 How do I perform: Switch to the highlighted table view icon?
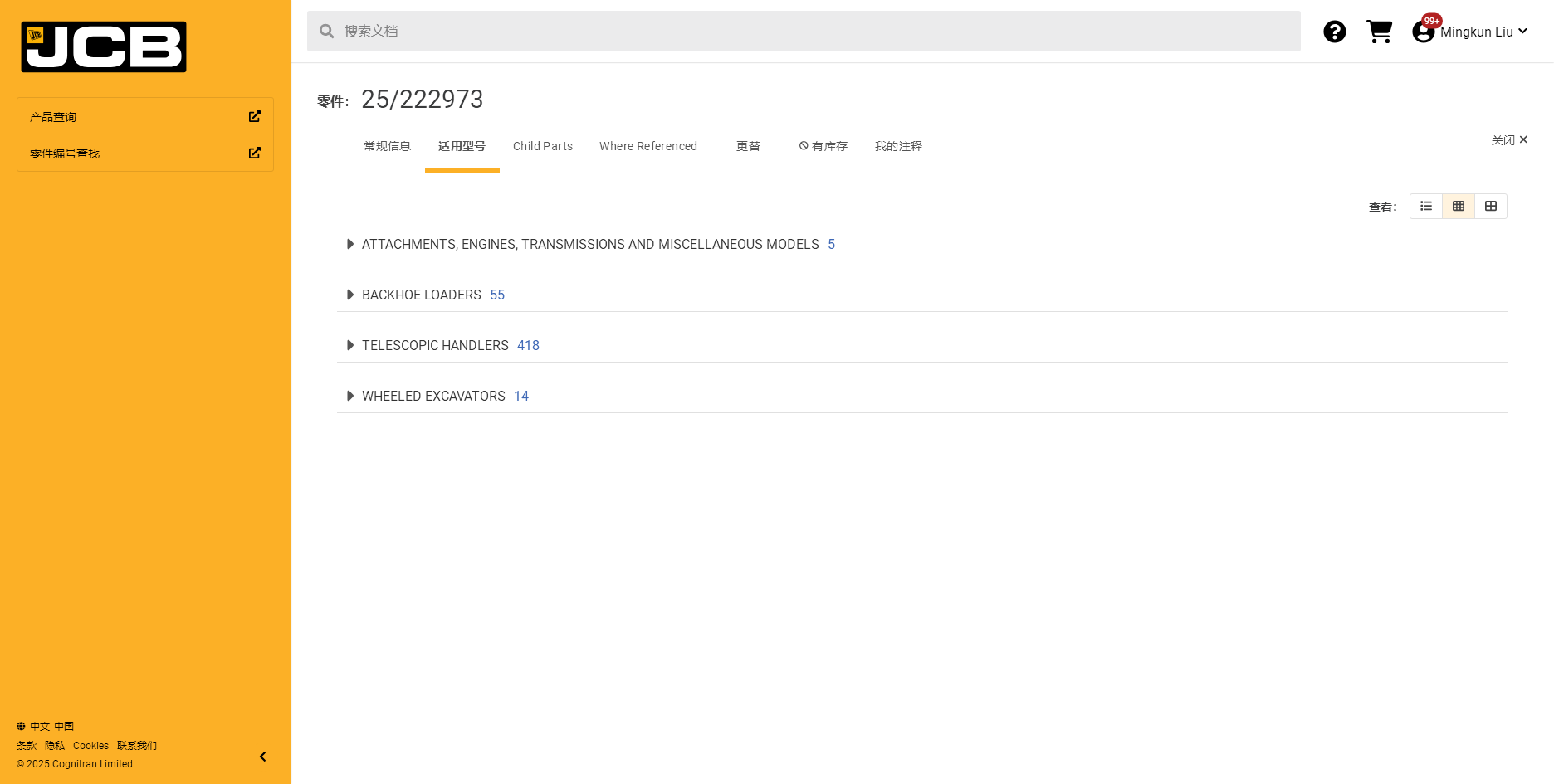(x=1459, y=206)
